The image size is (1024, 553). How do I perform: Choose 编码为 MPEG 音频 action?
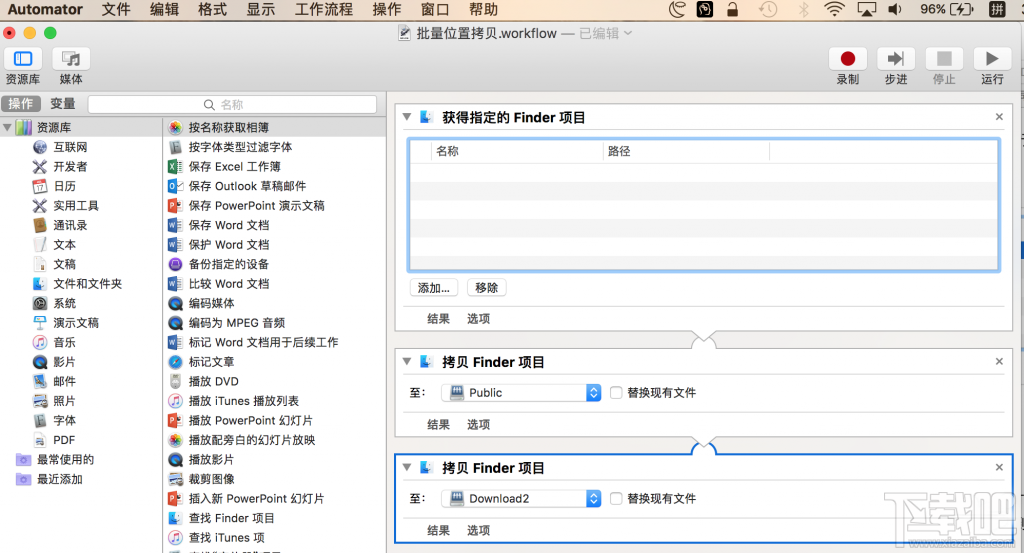236,323
